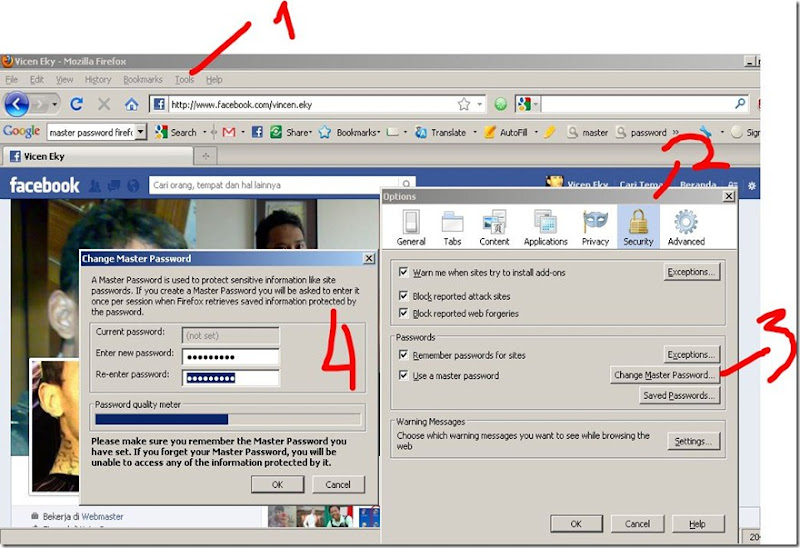Image resolution: width=800 pixels, height=548 pixels.
Task: Select the Advanced gear icon in Options
Action: 686,228
